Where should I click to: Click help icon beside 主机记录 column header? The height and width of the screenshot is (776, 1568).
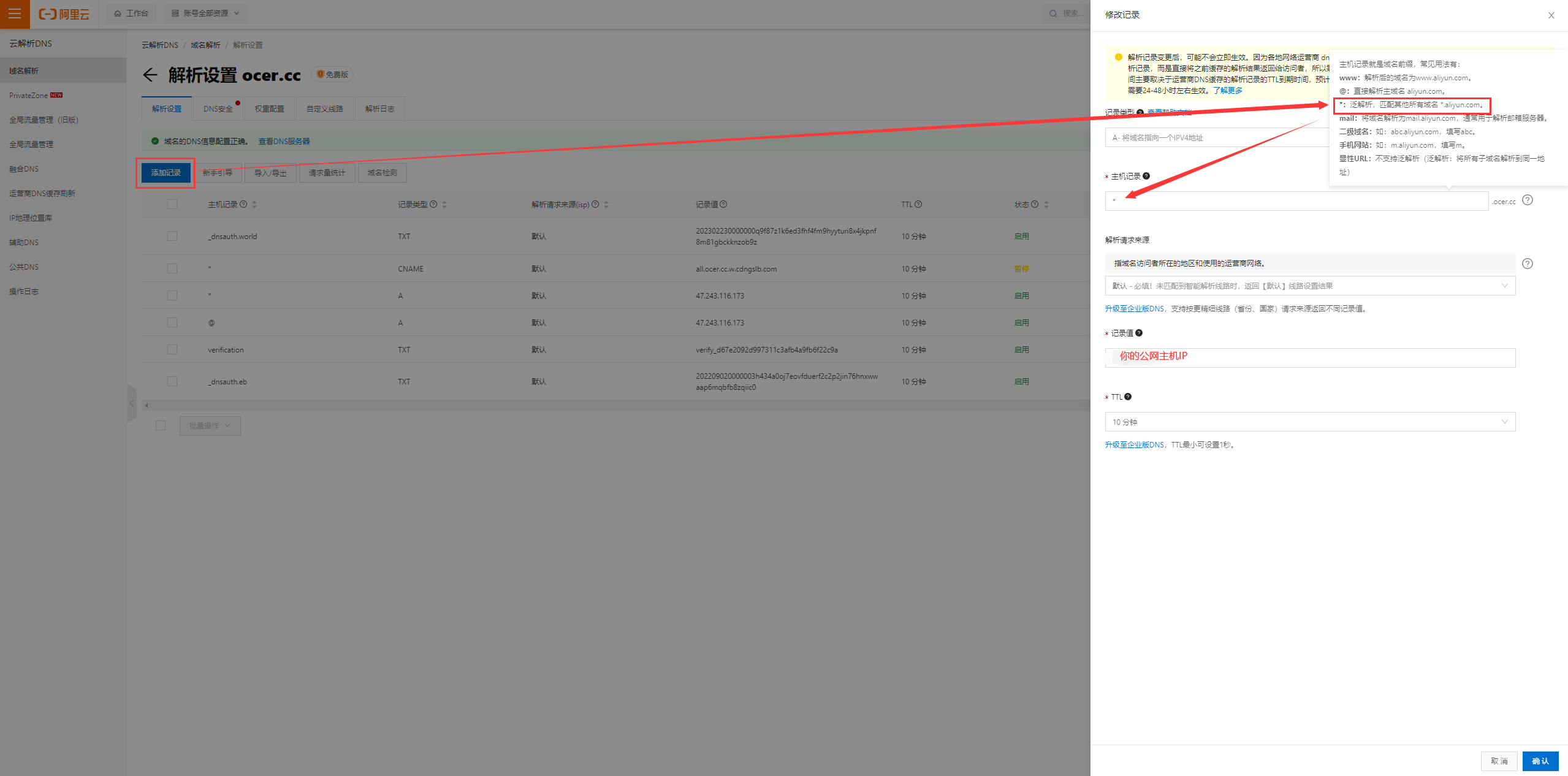coord(243,204)
